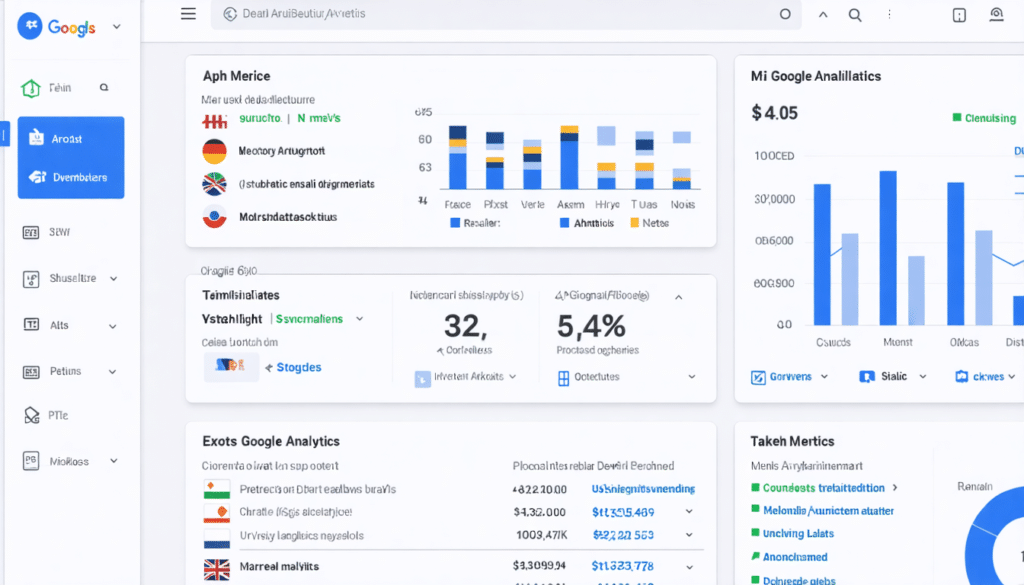Click UK flag beside Marreal malyiits
The width and height of the screenshot is (1024, 585).
pos(217,569)
